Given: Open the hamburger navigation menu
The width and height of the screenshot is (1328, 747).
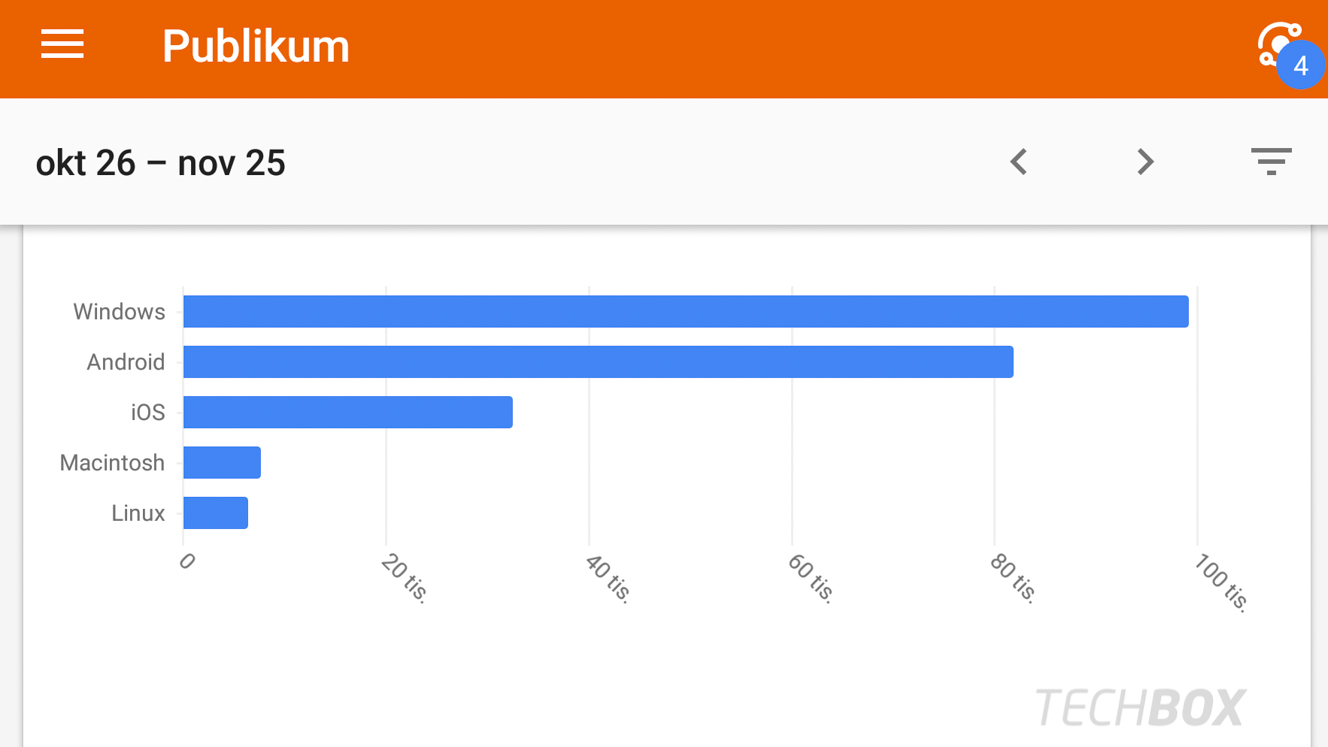Looking at the screenshot, I should pos(62,45).
